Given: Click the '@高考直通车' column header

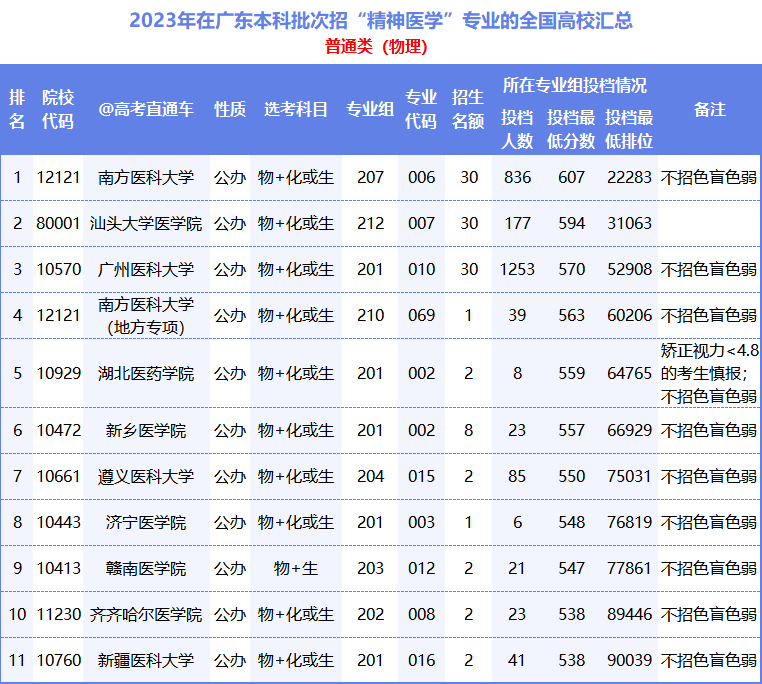Looking at the screenshot, I should [146, 109].
